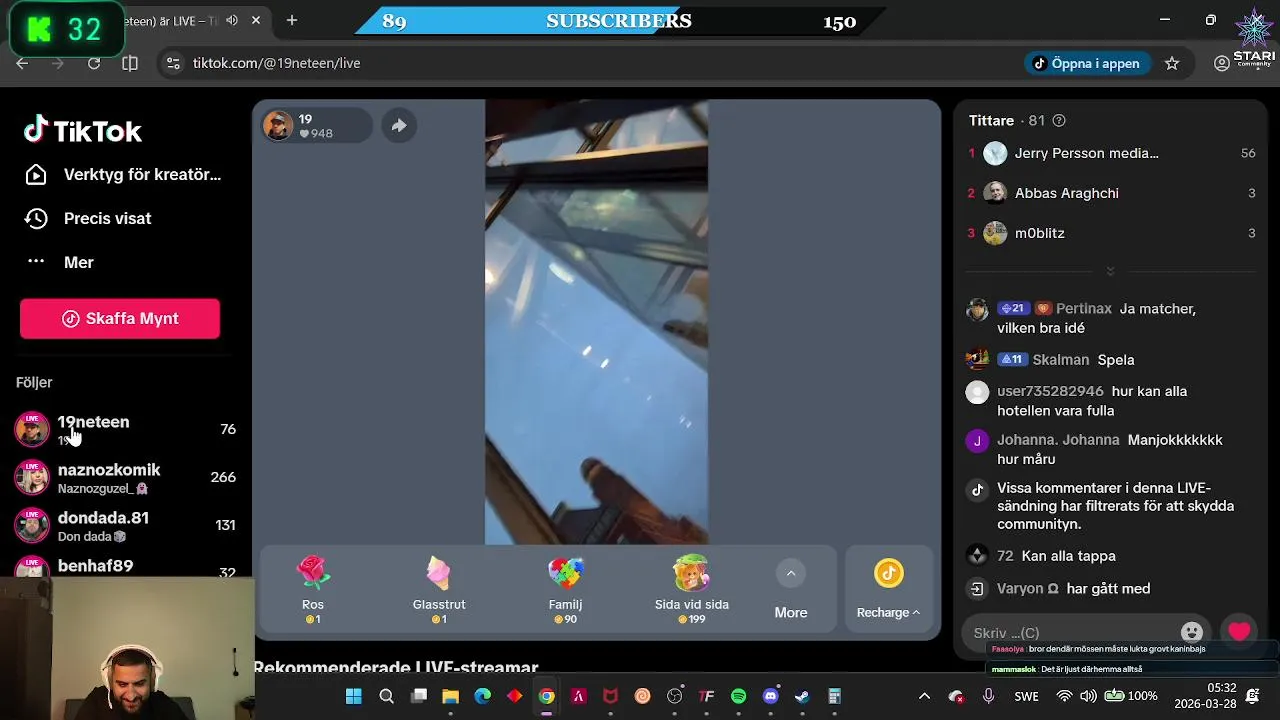Send the Sida vid sida gift
This screenshot has width=1280, height=720.
pos(691,590)
